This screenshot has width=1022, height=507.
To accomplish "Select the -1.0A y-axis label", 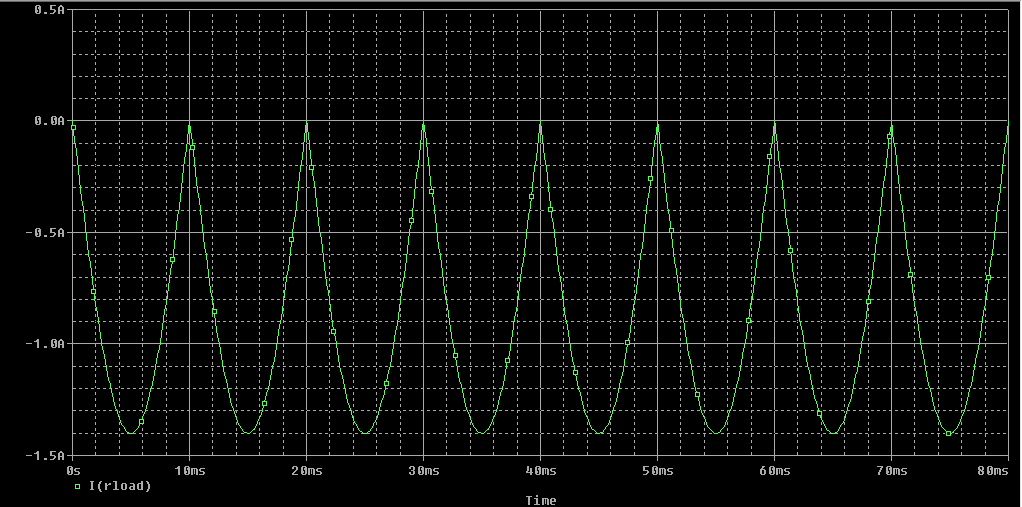I will (x=47, y=343).
